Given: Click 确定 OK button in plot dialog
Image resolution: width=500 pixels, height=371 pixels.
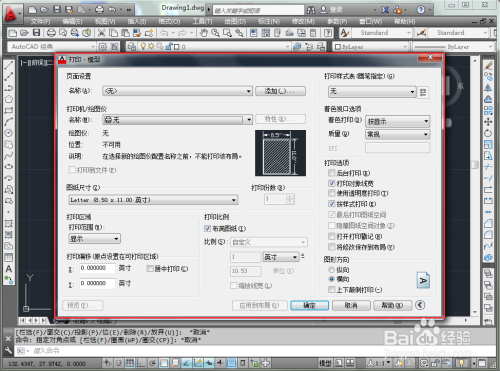Looking at the screenshot, I should [x=309, y=305].
